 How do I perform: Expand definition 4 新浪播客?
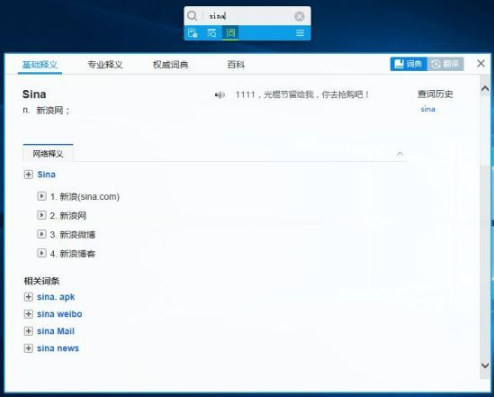[41, 253]
